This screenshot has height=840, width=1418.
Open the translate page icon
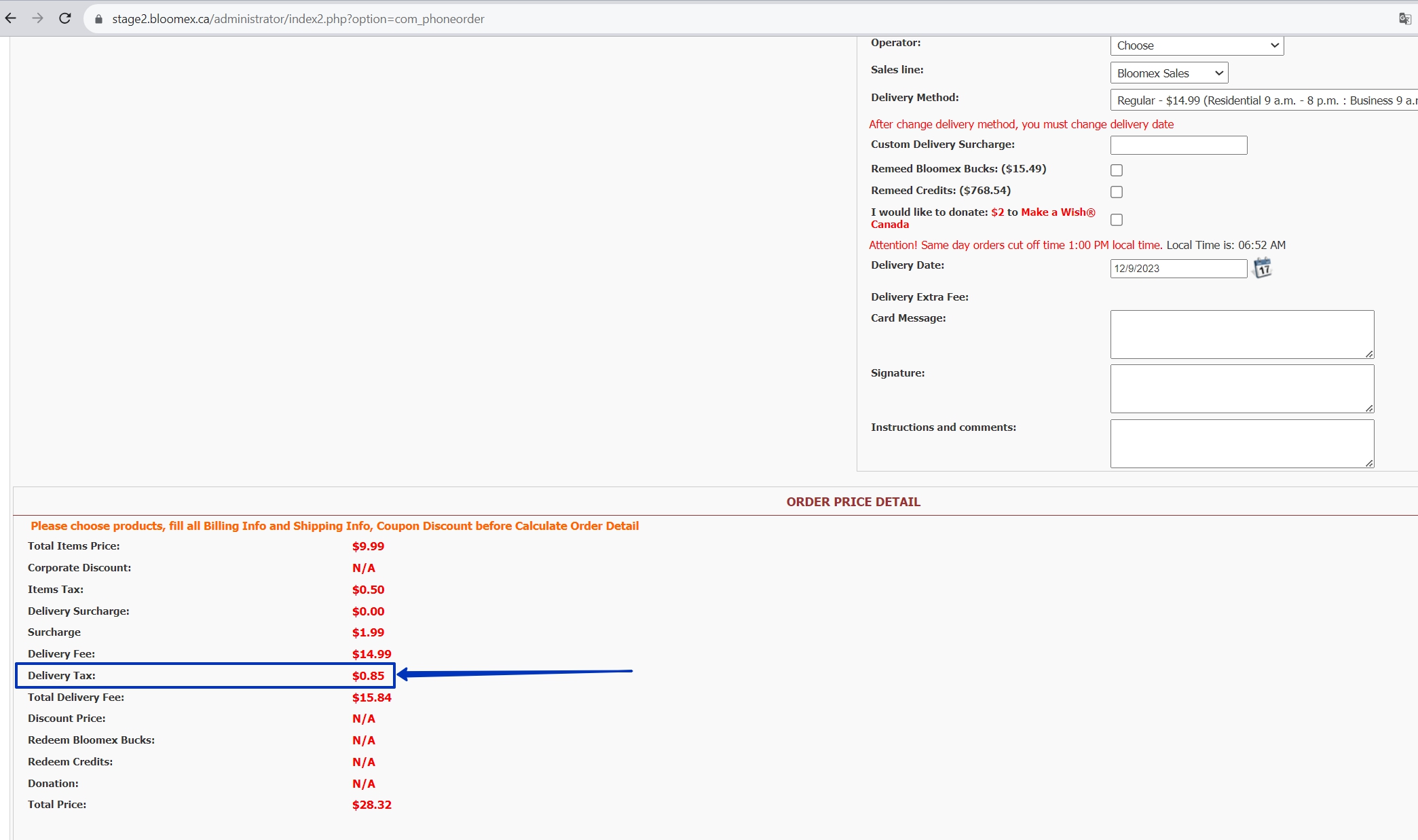pyautogui.click(x=1404, y=19)
